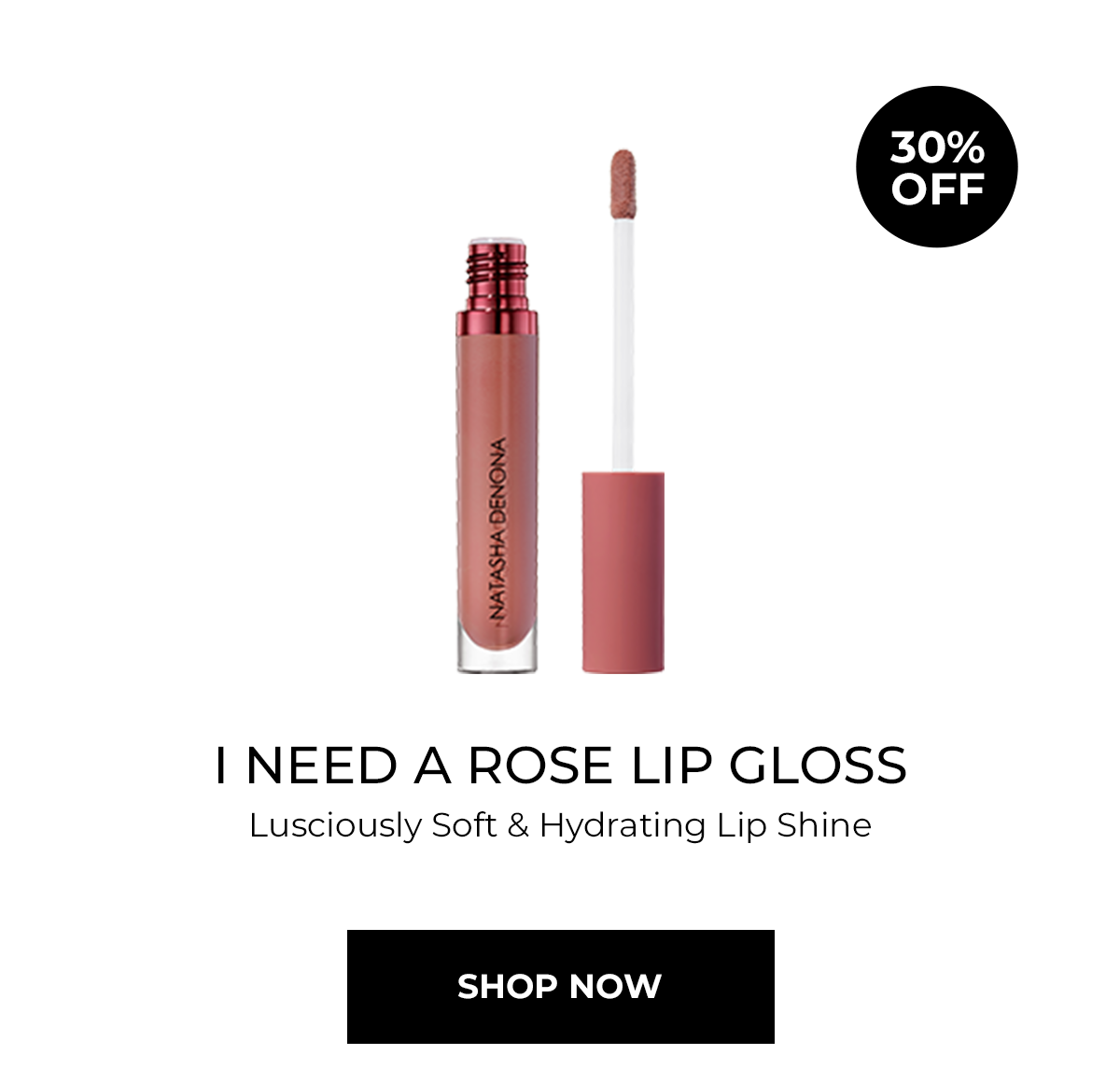This screenshot has height=1083, width=1120.
Task: Click the word GLOSS in the heading
Action: click(818, 766)
